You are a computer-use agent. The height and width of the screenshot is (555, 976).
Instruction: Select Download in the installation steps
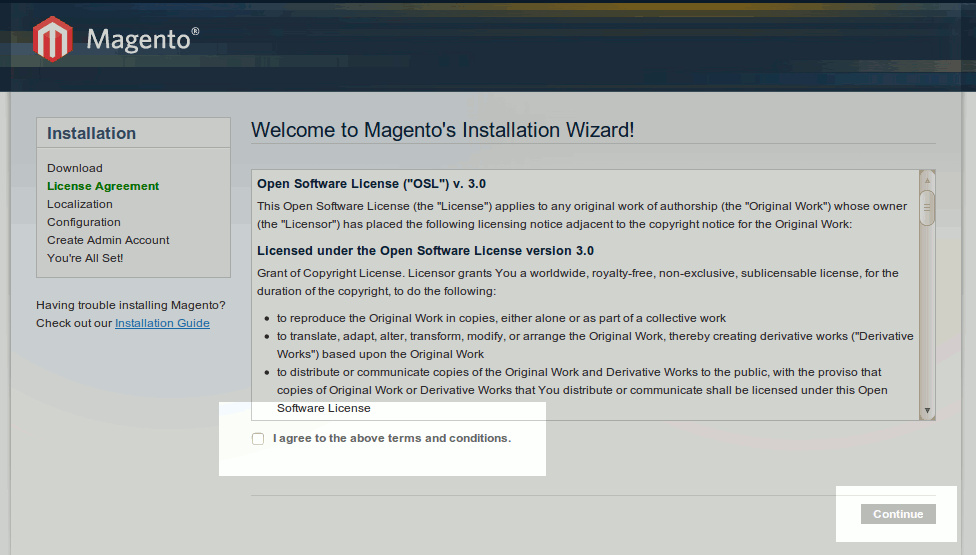tap(75, 168)
